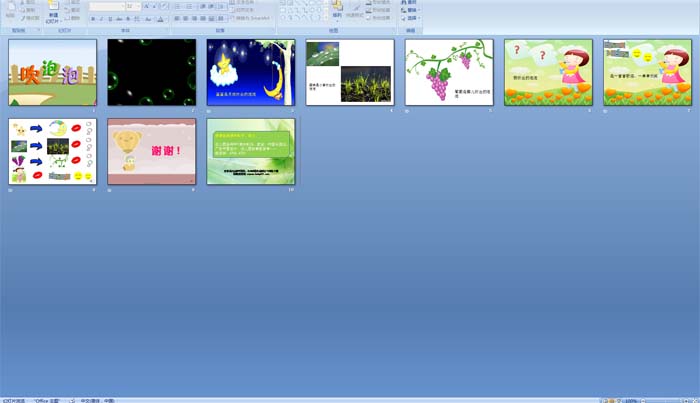
Task: Toggle Align Text Right
Action: point(194,18)
